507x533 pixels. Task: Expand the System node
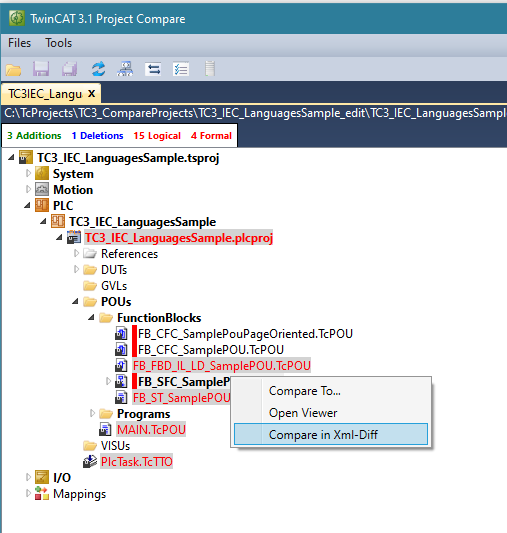(x=28, y=173)
